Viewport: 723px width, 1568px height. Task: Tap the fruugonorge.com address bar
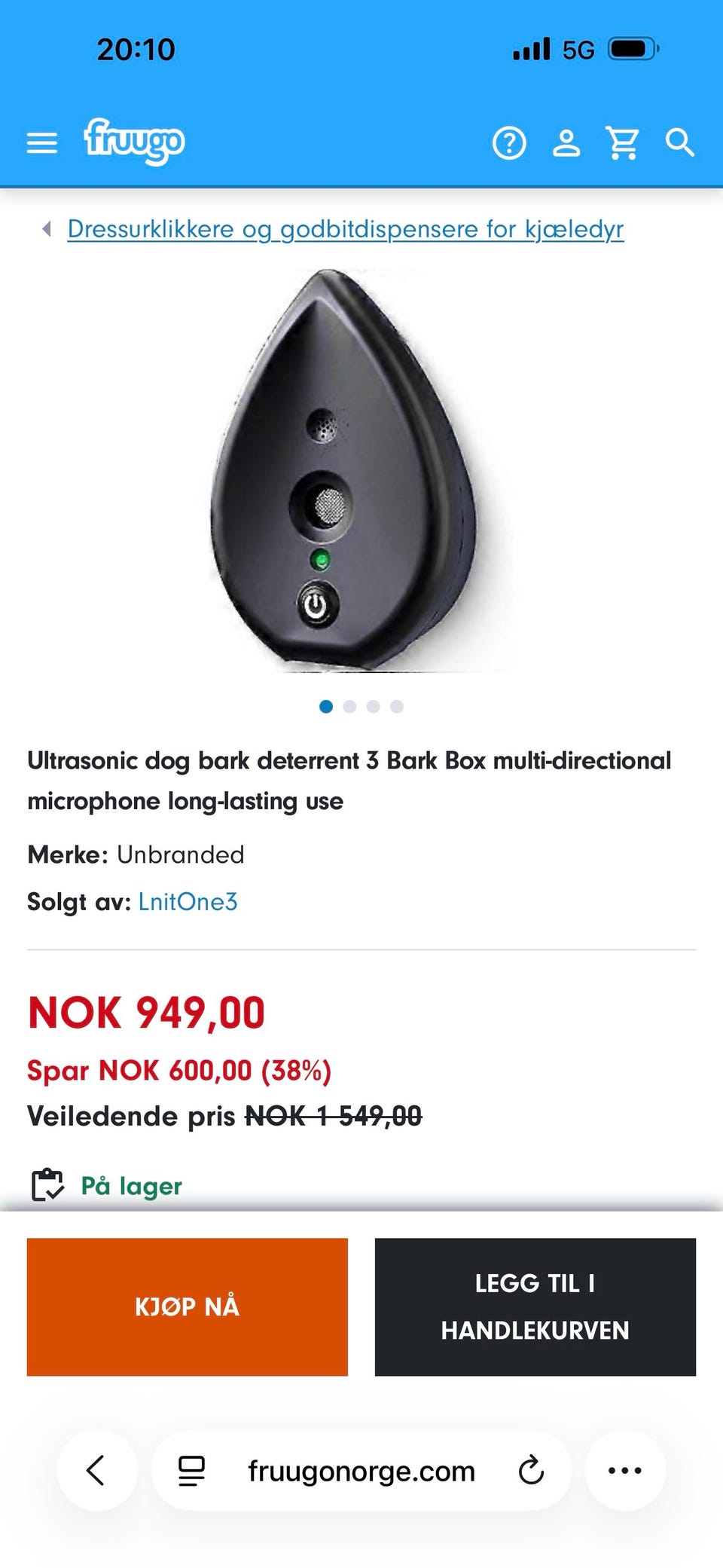pos(361,1470)
